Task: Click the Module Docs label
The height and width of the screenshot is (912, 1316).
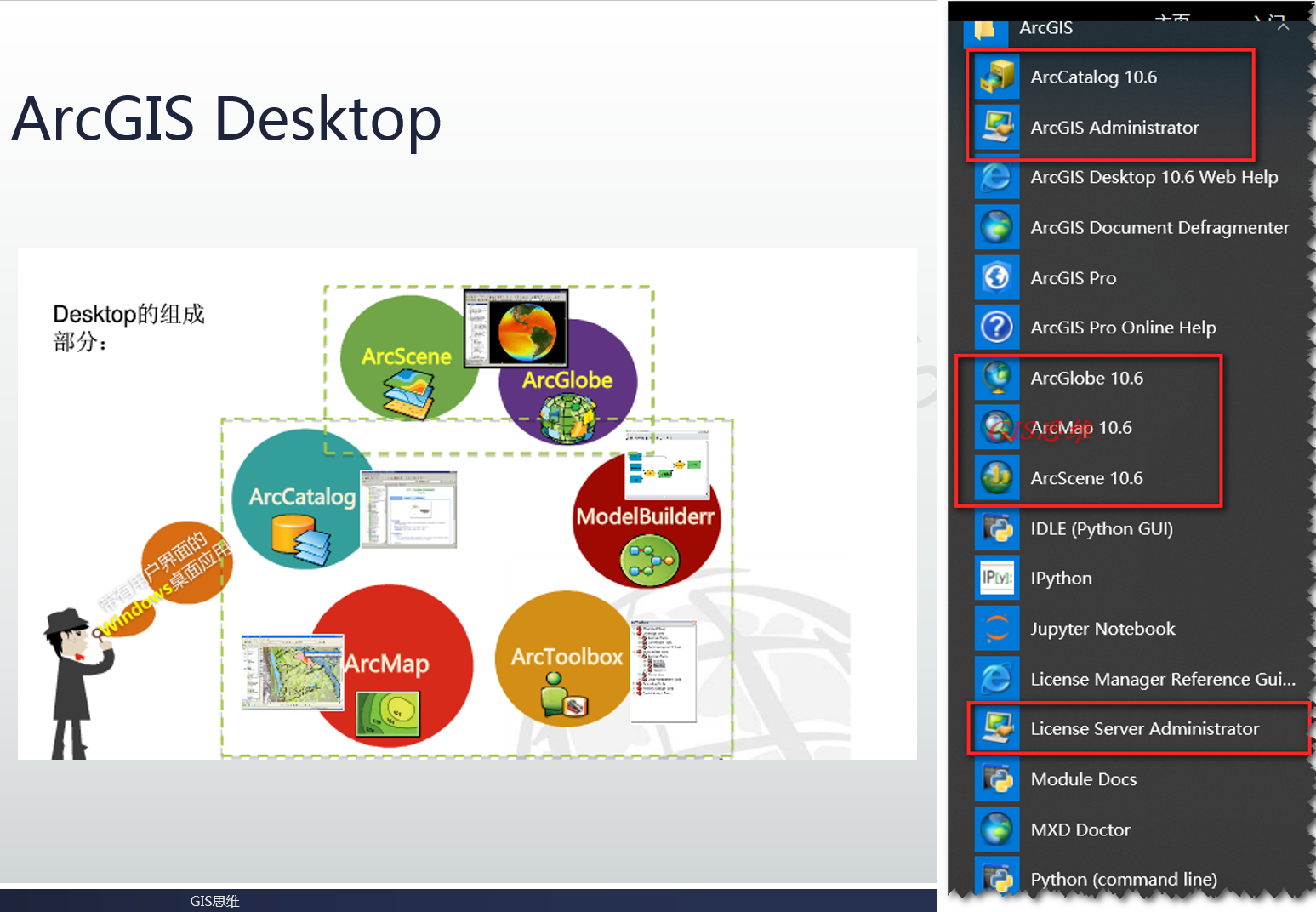Action: 1083,779
